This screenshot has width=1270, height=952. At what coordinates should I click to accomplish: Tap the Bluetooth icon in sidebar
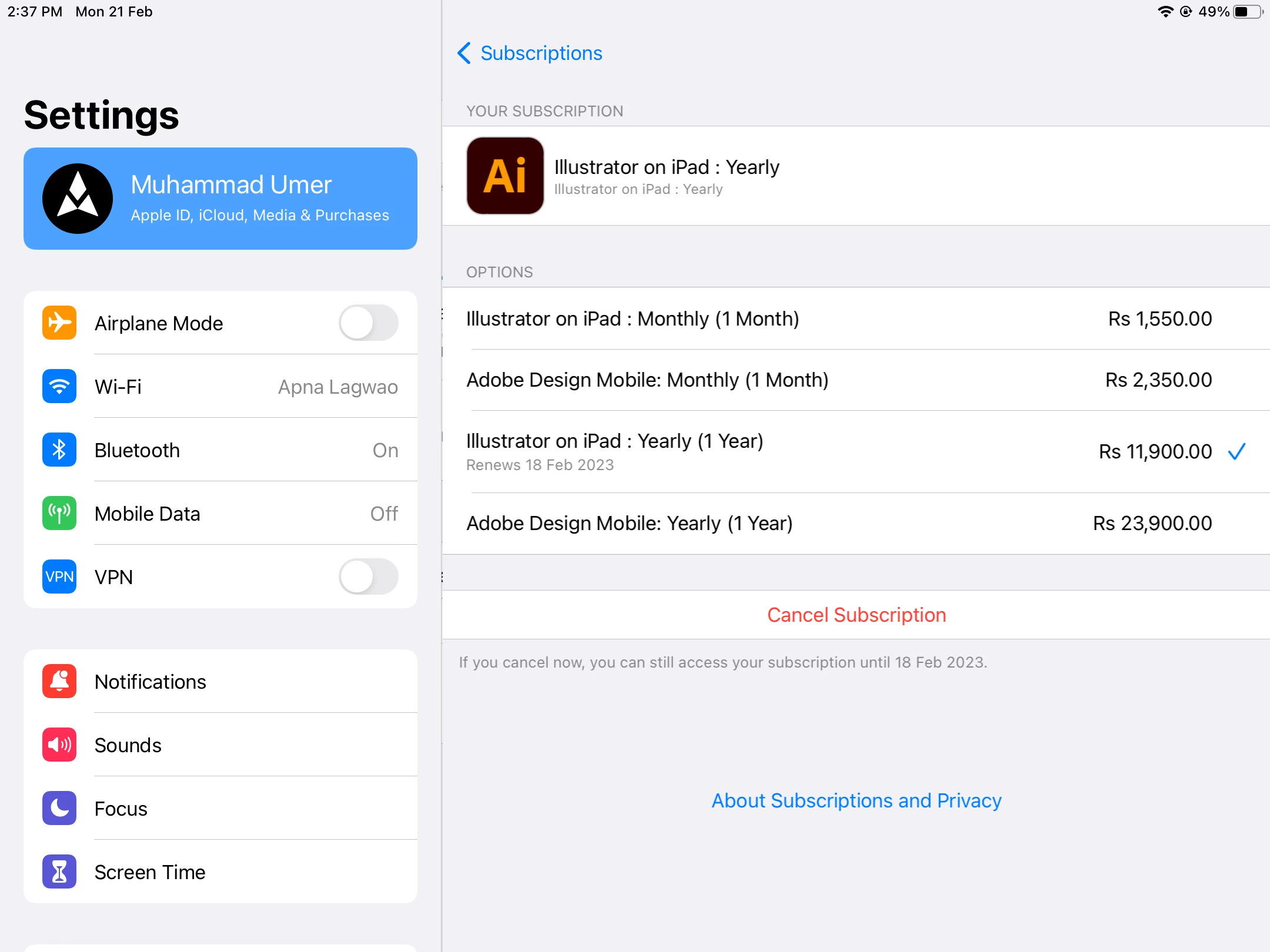(x=59, y=450)
